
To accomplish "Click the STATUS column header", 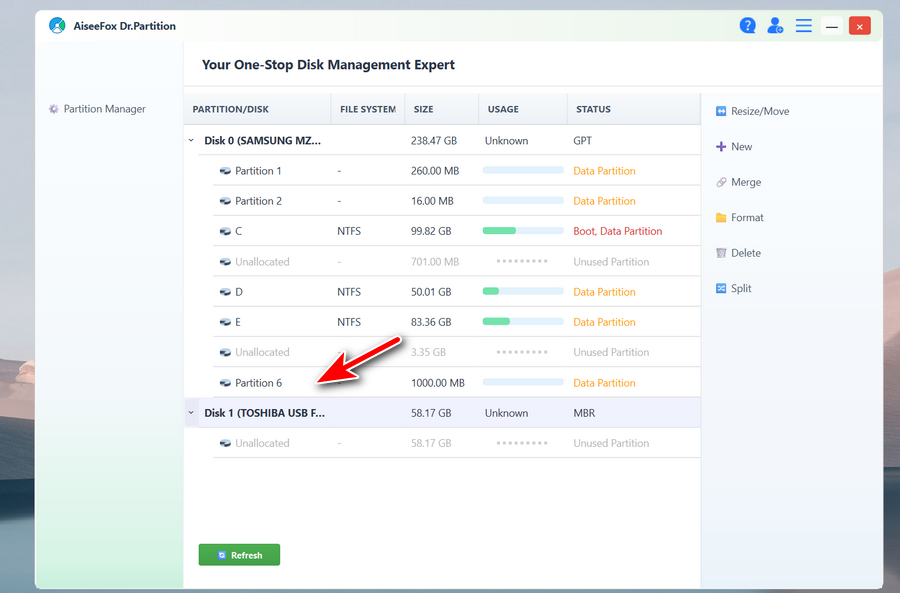I will pos(634,109).
